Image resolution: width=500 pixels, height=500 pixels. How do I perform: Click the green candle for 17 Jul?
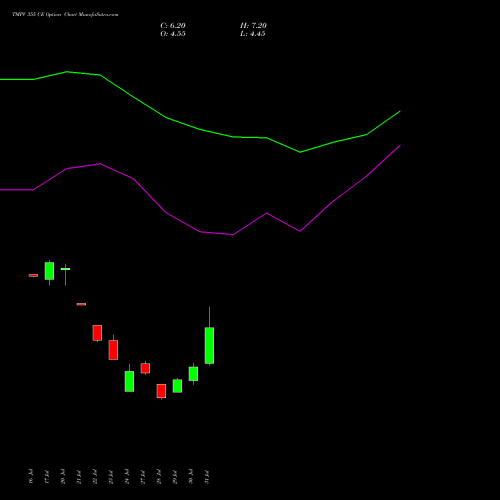pyautogui.click(x=49, y=271)
